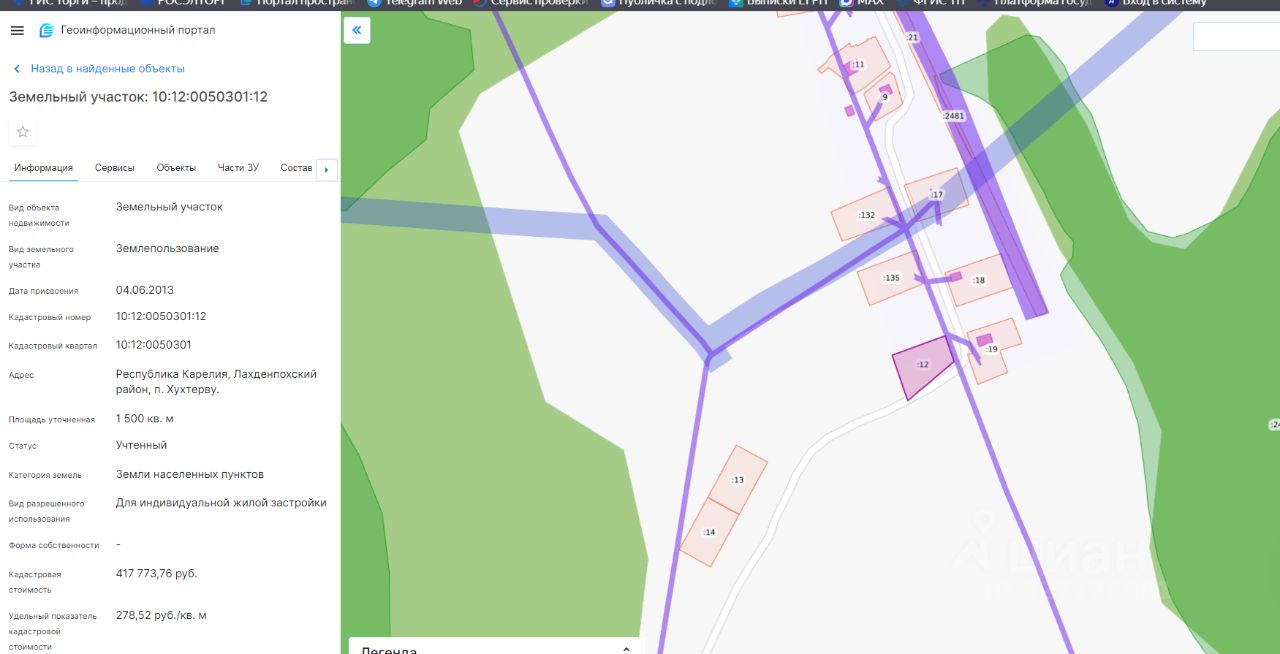Click the Вид разрешенного использования label
Screen dimensions: 1280x654
coord(46,511)
